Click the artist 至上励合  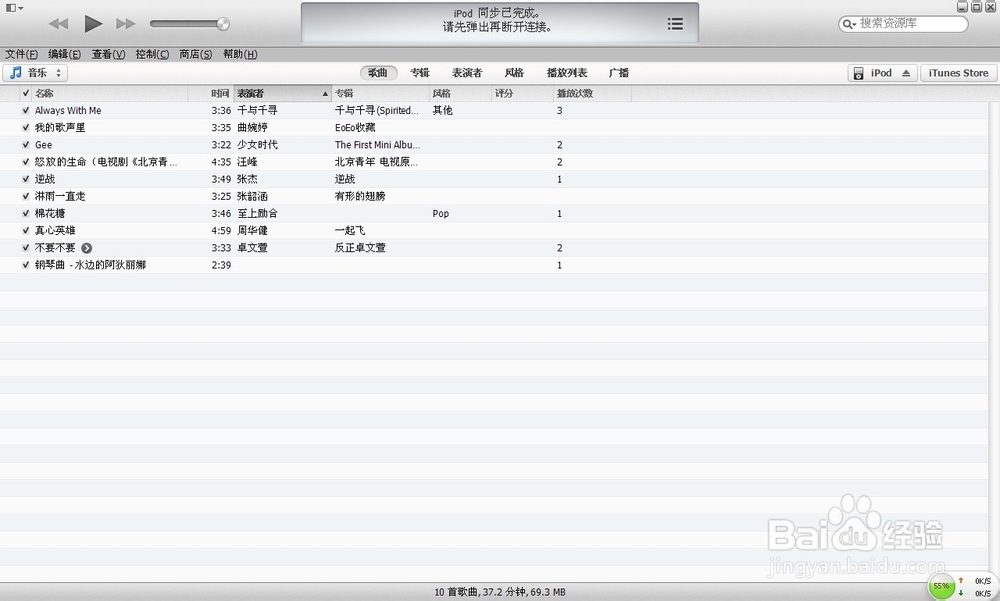tap(258, 214)
